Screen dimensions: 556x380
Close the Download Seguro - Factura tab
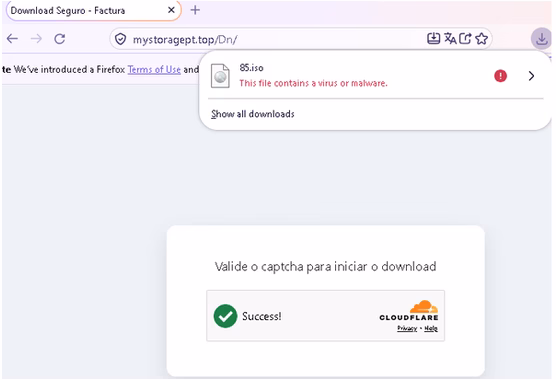pyautogui.click(x=171, y=10)
